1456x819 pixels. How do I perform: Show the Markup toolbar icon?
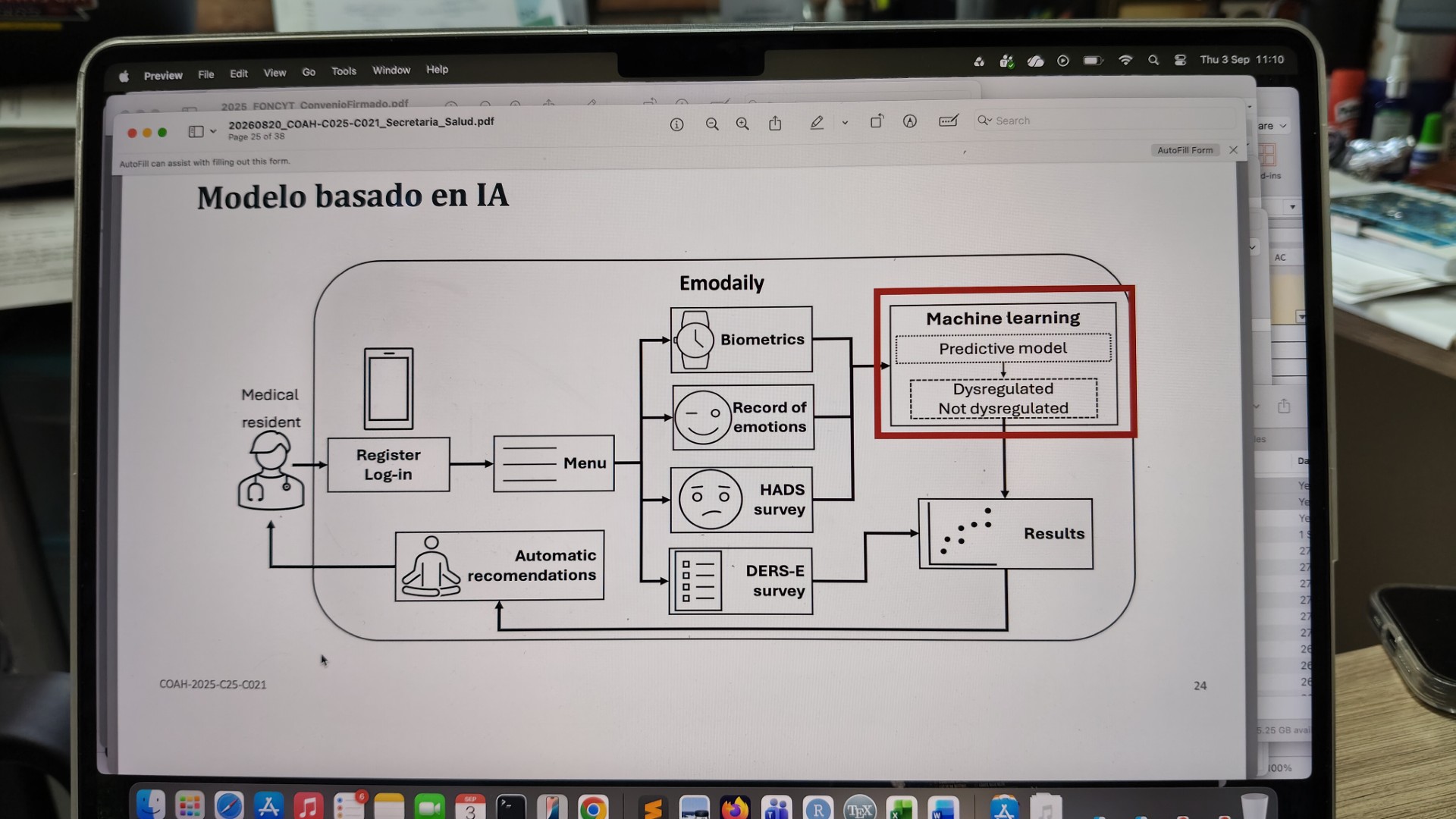point(910,121)
